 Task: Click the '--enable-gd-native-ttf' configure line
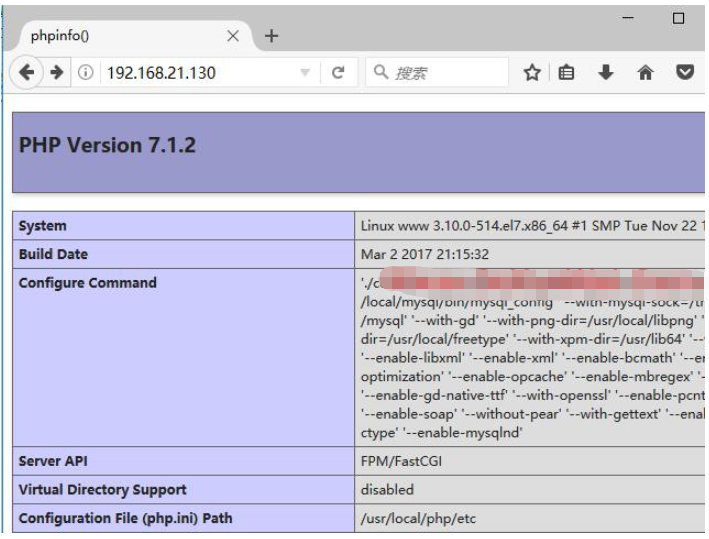click(x=532, y=396)
